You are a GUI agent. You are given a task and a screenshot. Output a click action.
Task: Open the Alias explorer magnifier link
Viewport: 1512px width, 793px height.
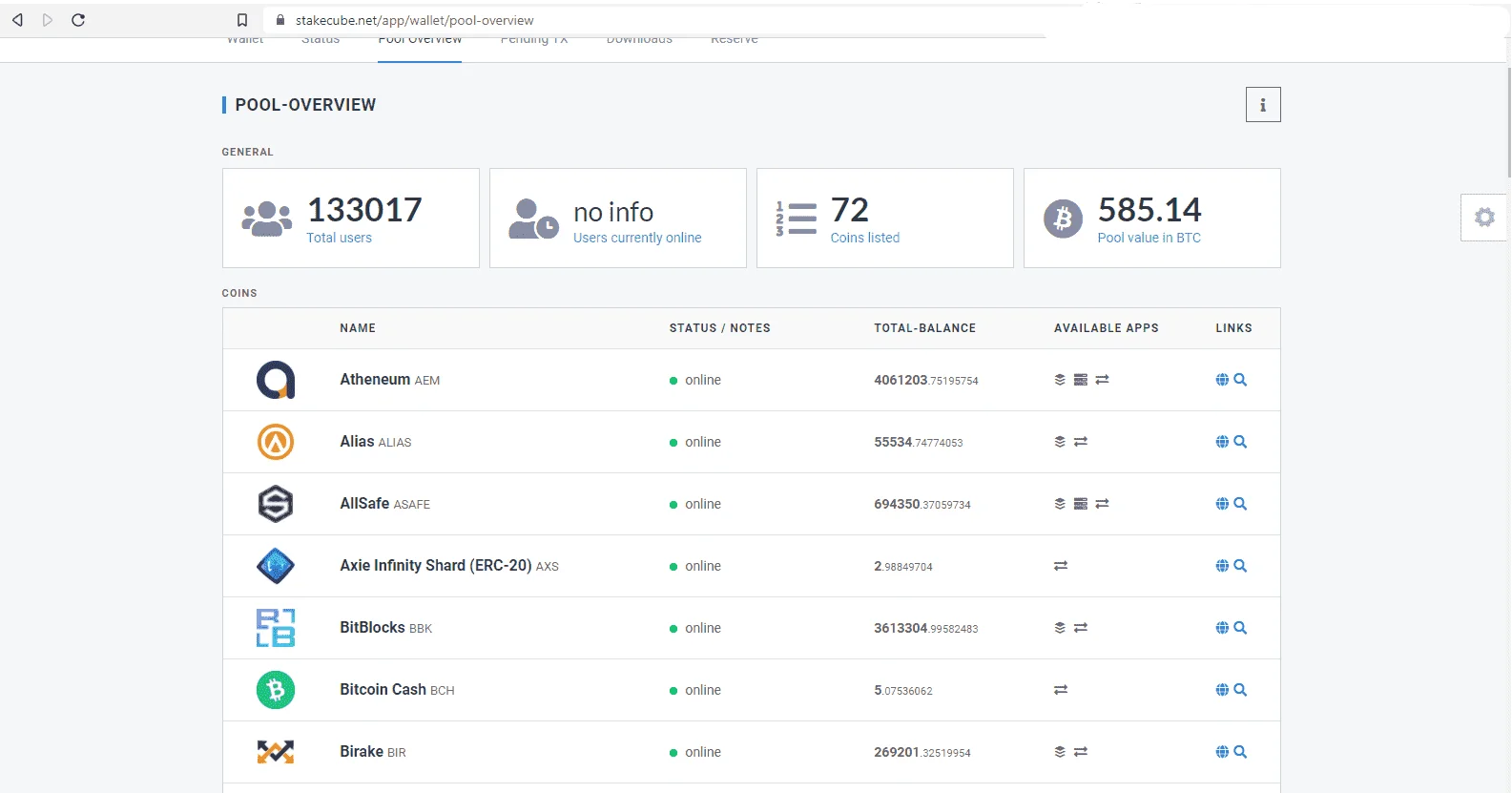click(1240, 442)
